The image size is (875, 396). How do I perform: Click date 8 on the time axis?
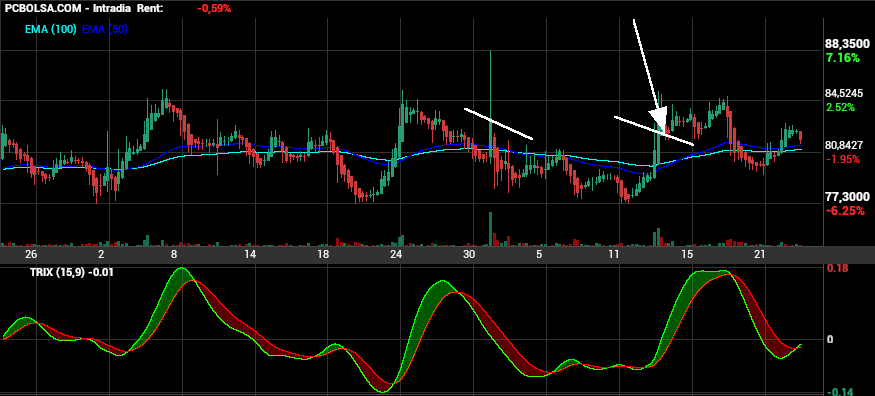coord(174,255)
